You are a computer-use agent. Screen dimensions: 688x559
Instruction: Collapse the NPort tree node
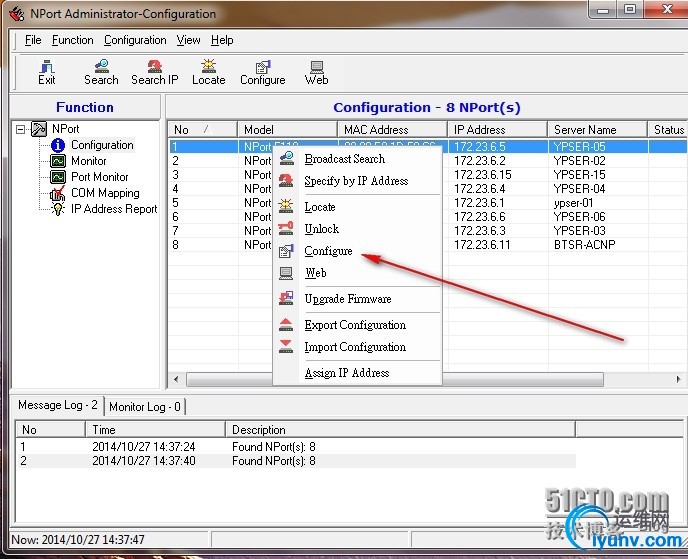[x=20, y=129]
